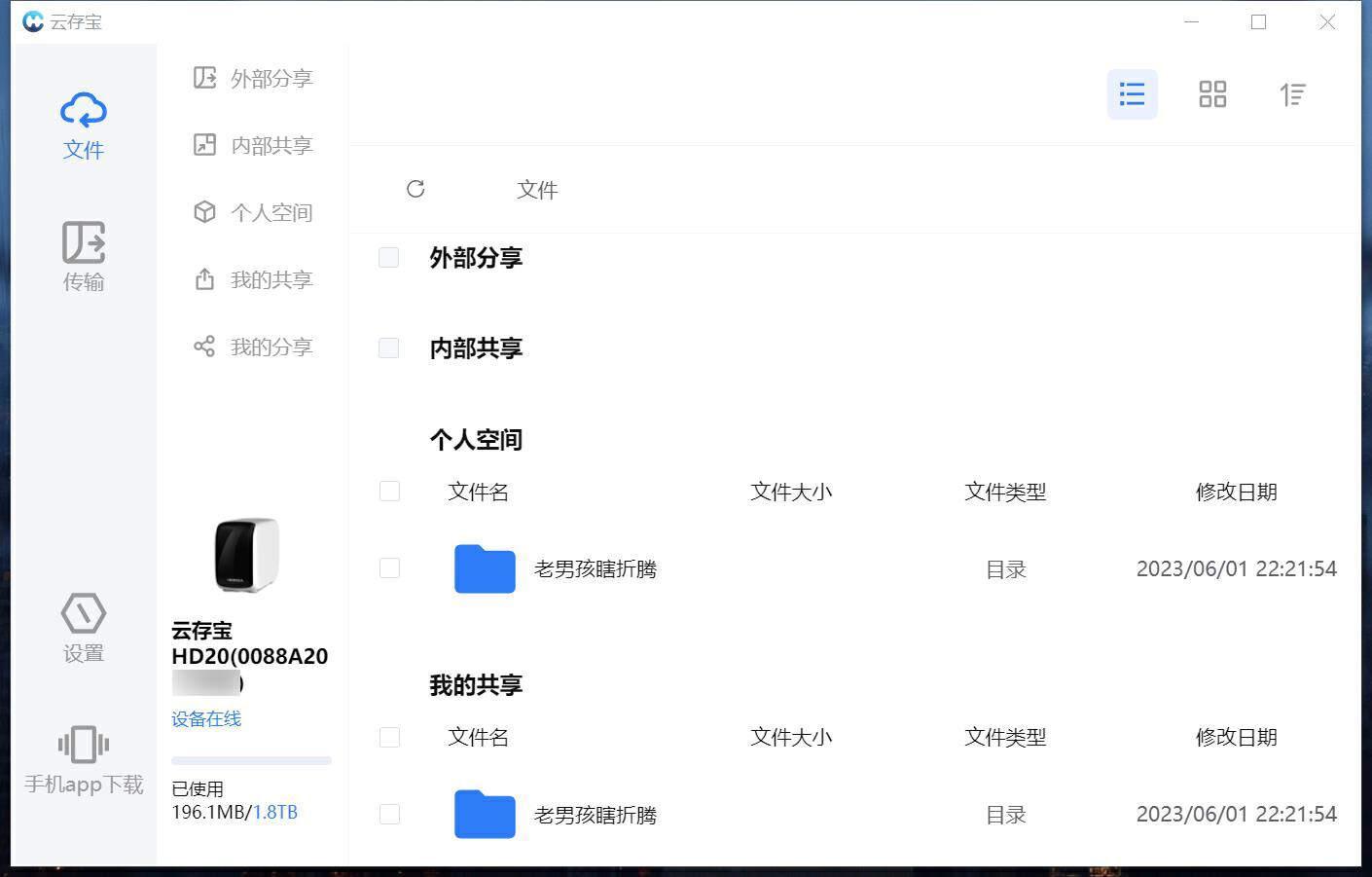Check the 老男孩瞎折腾 folder under 我的共享

[389, 814]
